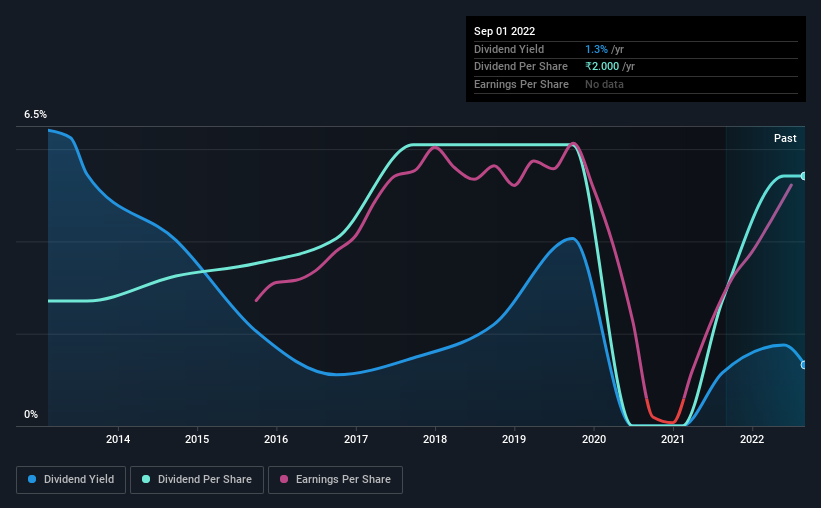Select the 2014 tick on the time axis

(x=118, y=439)
